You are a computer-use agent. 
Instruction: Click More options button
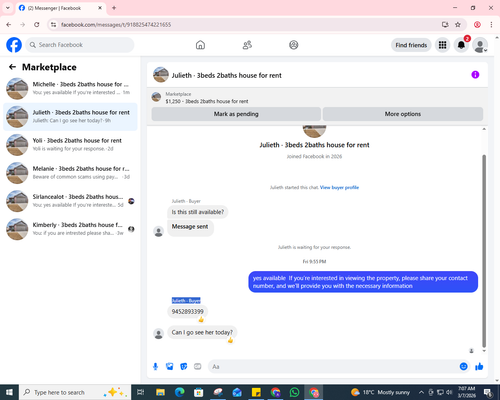403,114
